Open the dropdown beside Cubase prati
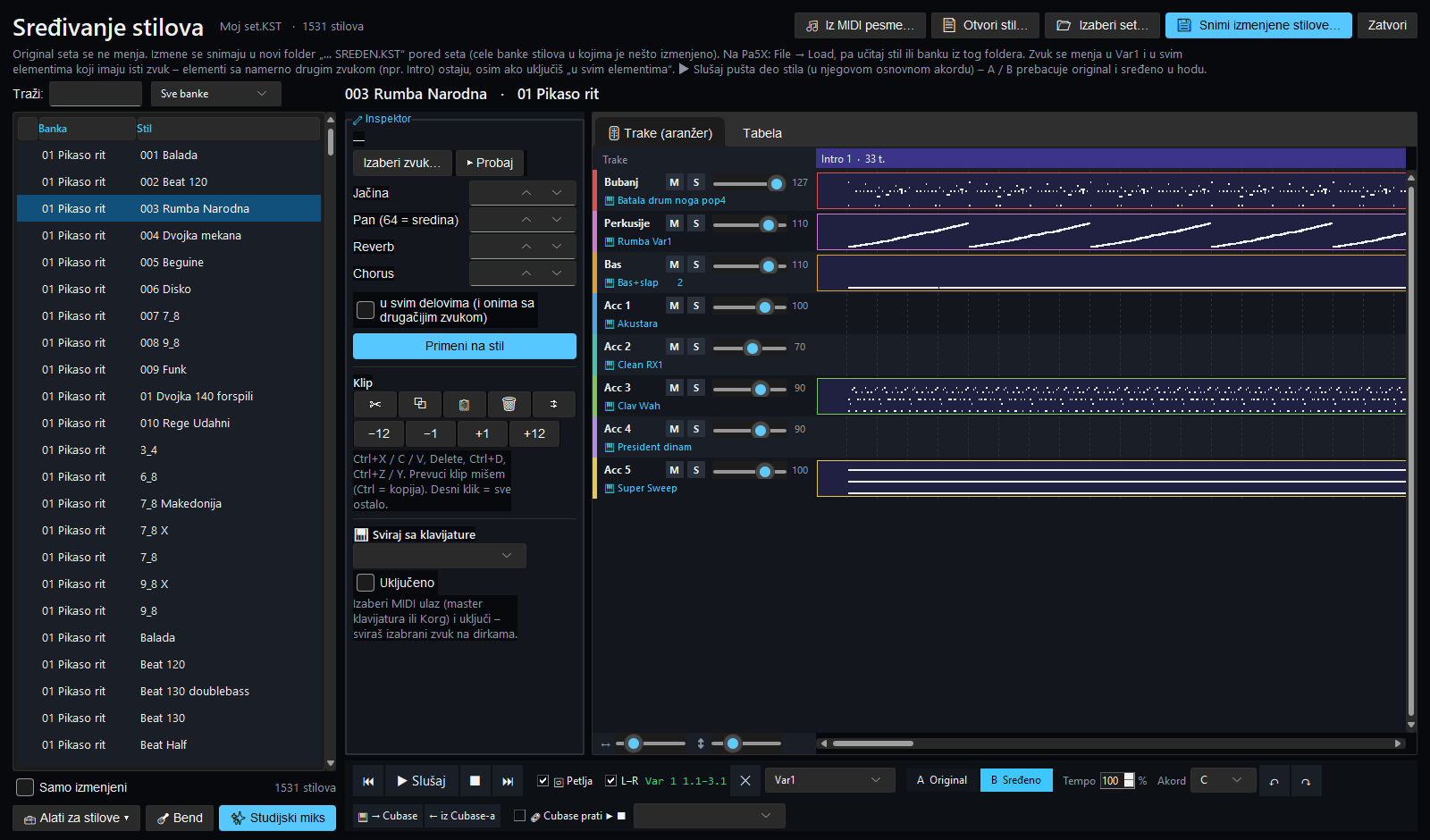The width and height of the screenshot is (1430, 840). pyautogui.click(x=710, y=816)
